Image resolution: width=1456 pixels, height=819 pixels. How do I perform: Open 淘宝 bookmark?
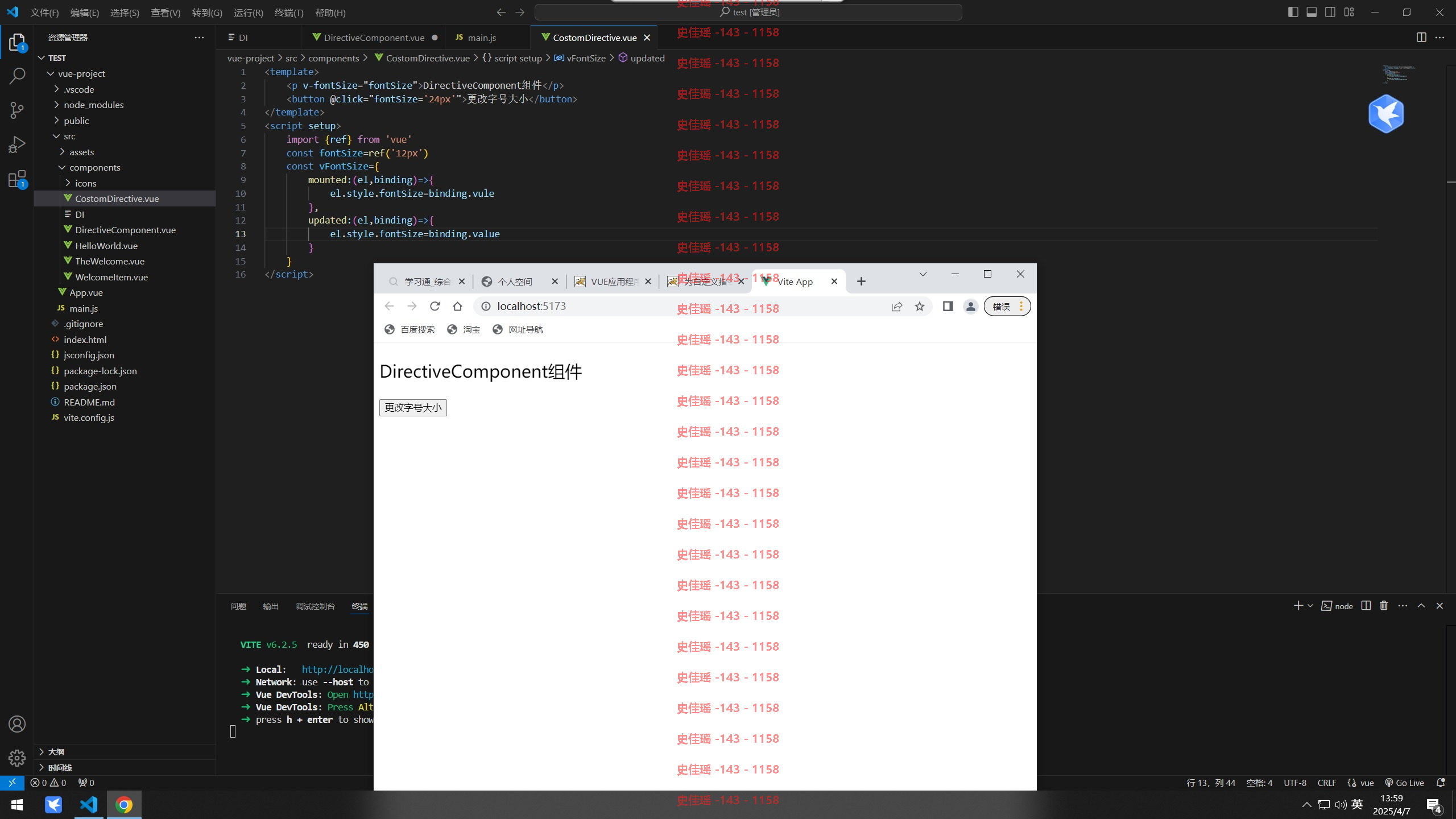pos(464,330)
